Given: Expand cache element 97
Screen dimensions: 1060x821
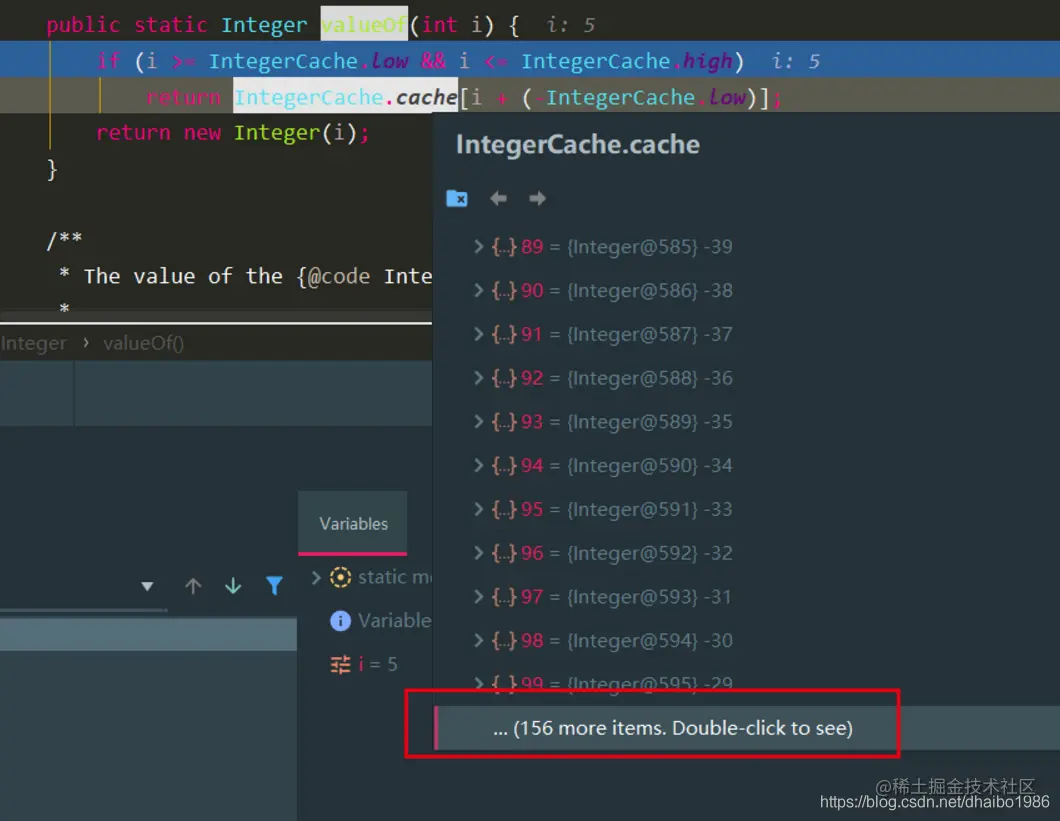Looking at the screenshot, I should [x=479, y=596].
